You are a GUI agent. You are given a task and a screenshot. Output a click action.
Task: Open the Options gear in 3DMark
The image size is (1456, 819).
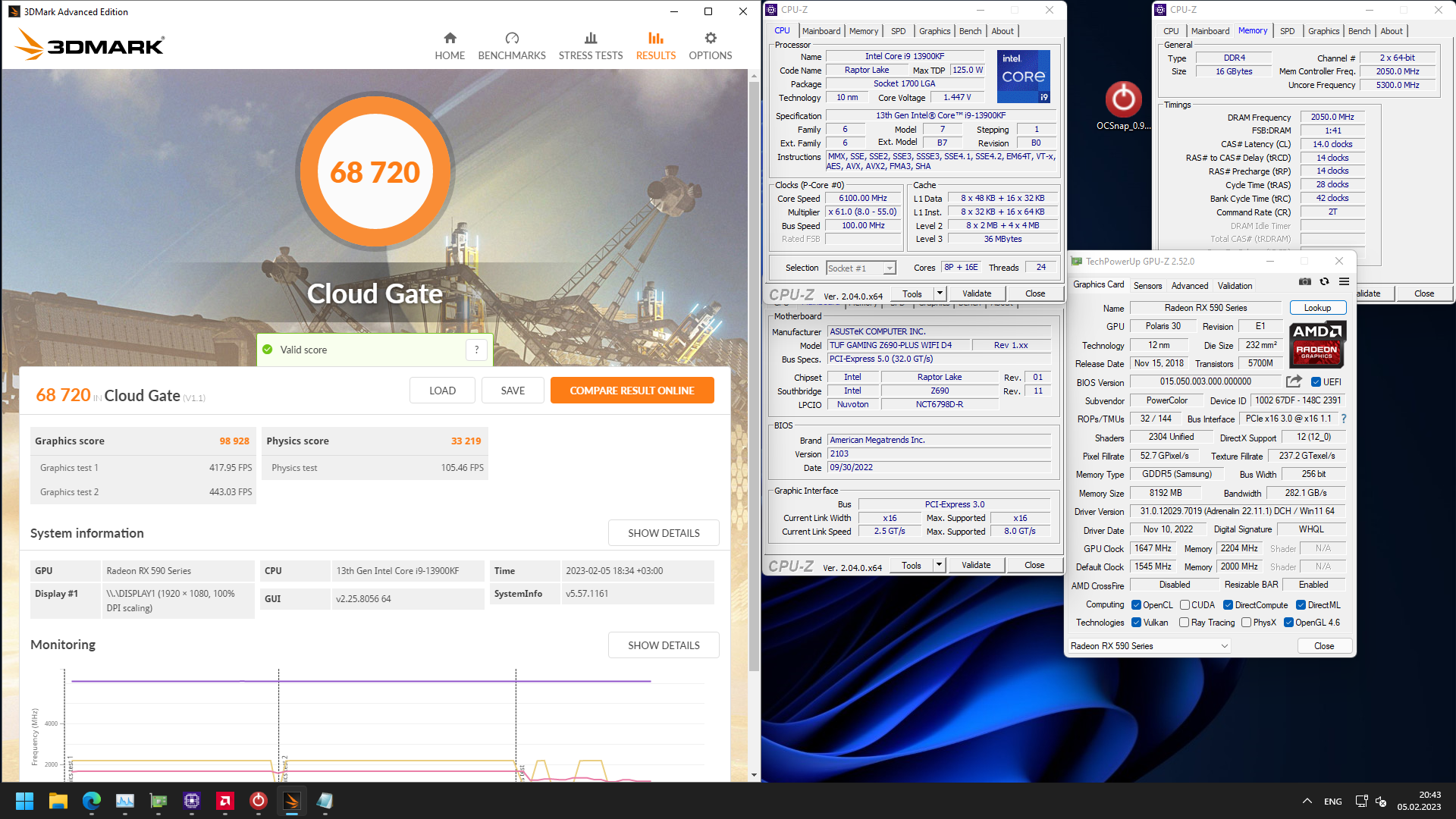pyautogui.click(x=711, y=46)
